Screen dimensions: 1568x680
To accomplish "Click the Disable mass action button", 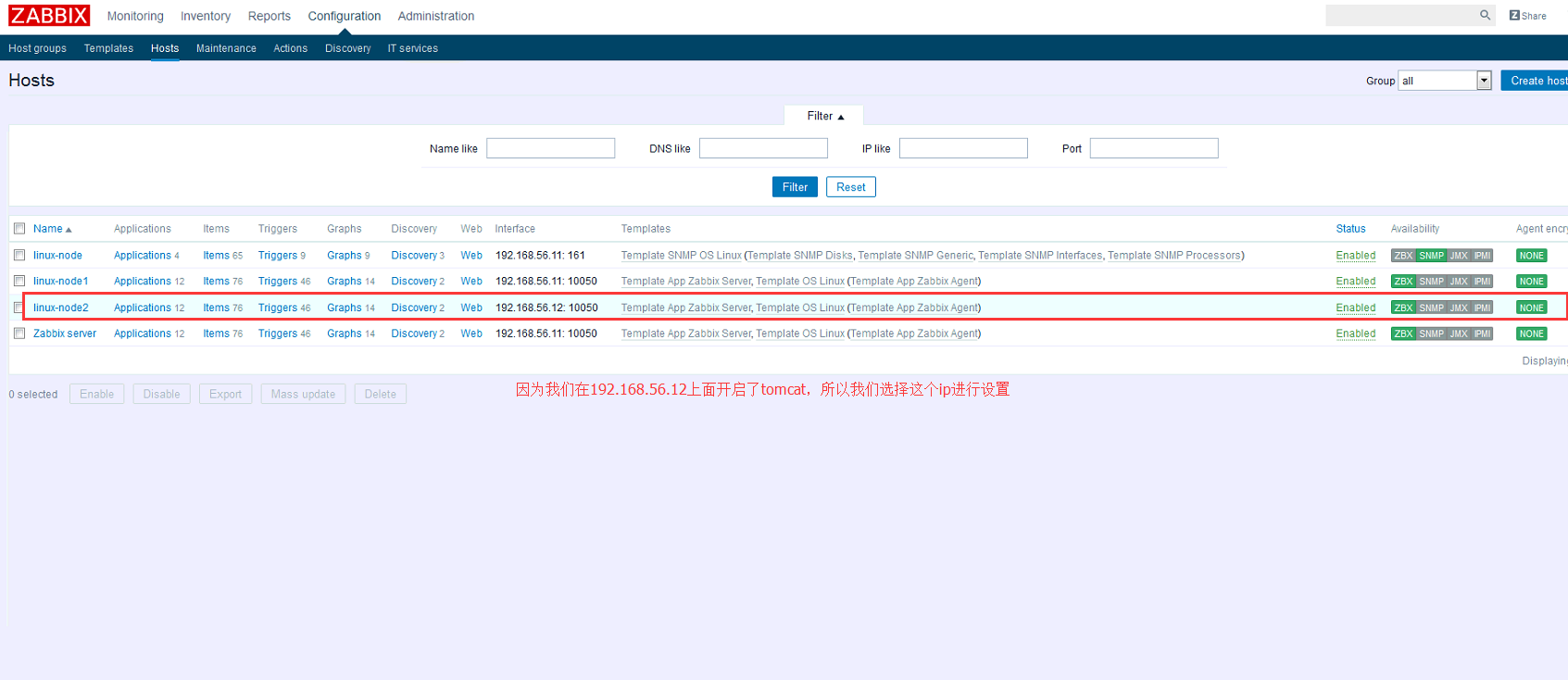I will (161, 394).
